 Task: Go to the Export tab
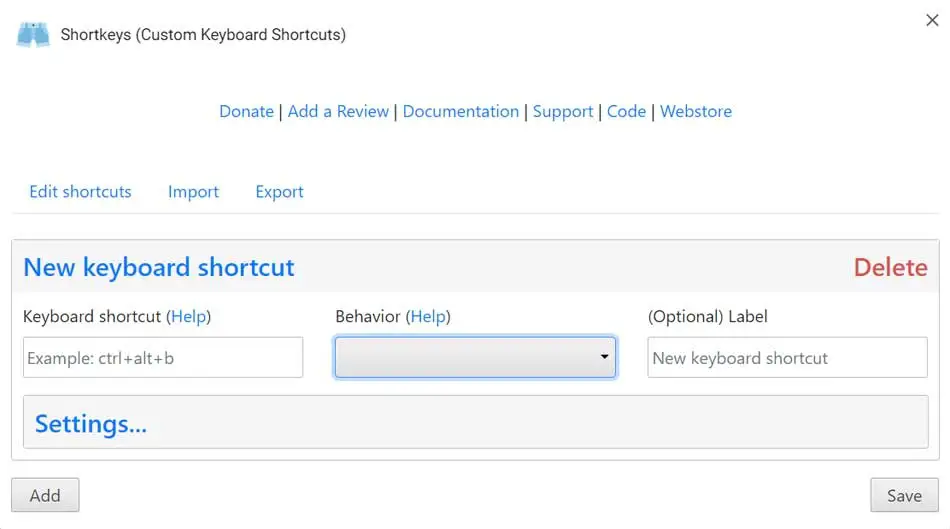(279, 192)
